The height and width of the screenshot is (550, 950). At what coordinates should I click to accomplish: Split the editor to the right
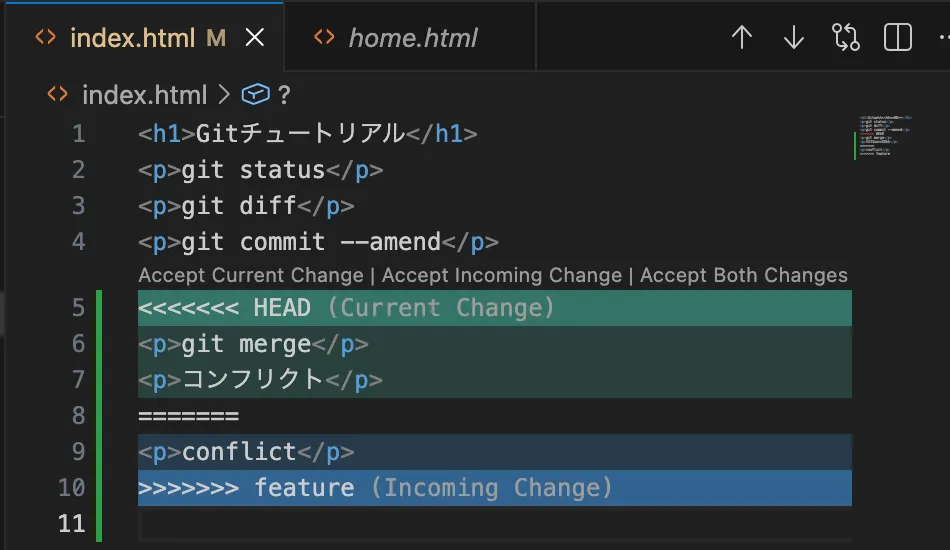tap(898, 38)
